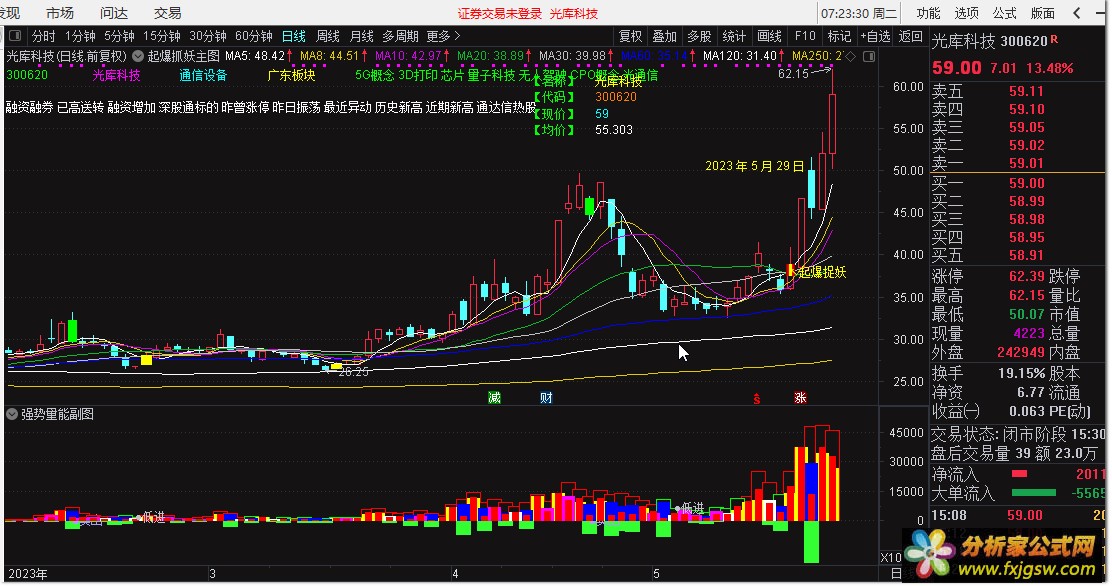Open the 选项 menu
The height and width of the screenshot is (586, 1112).
[967, 13]
